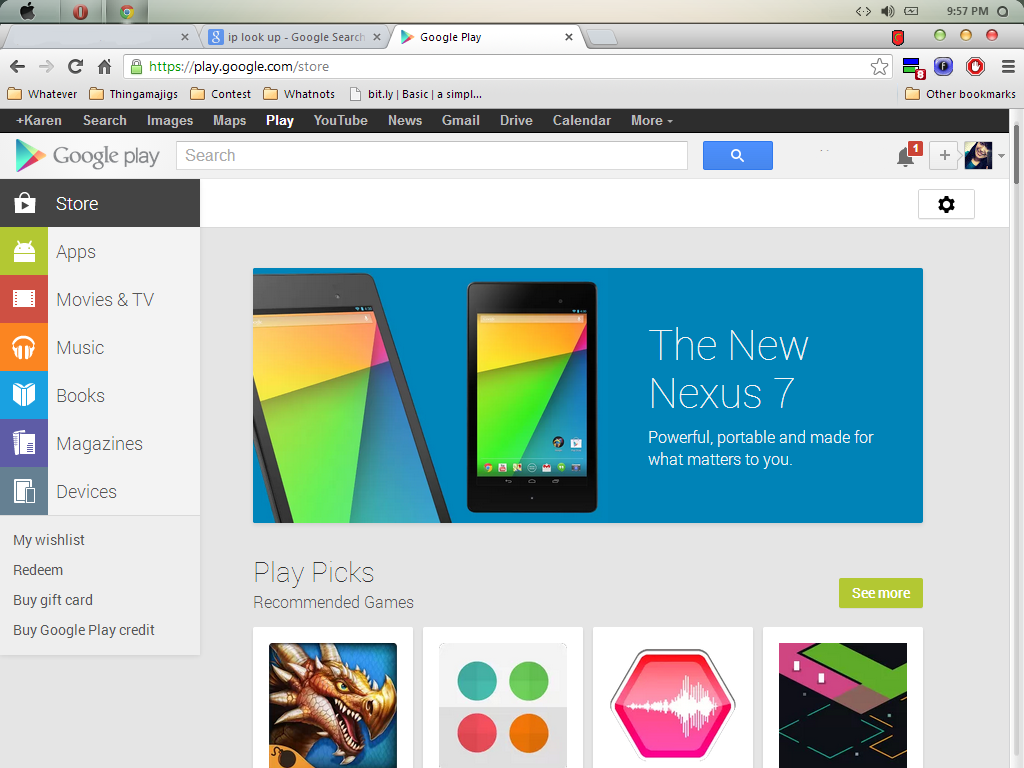The image size is (1024, 768).
Task: Click Buy Google Play credit link
Action: tap(84, 630)
